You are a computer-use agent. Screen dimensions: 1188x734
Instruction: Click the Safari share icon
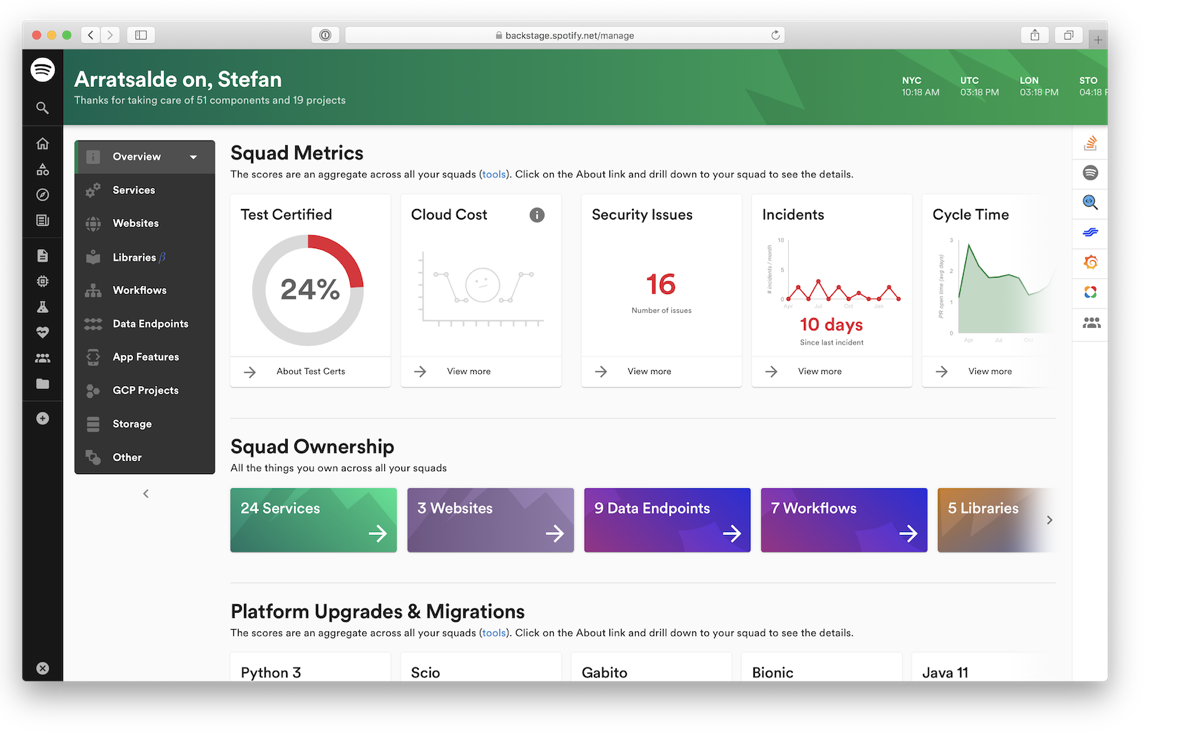1034,35
